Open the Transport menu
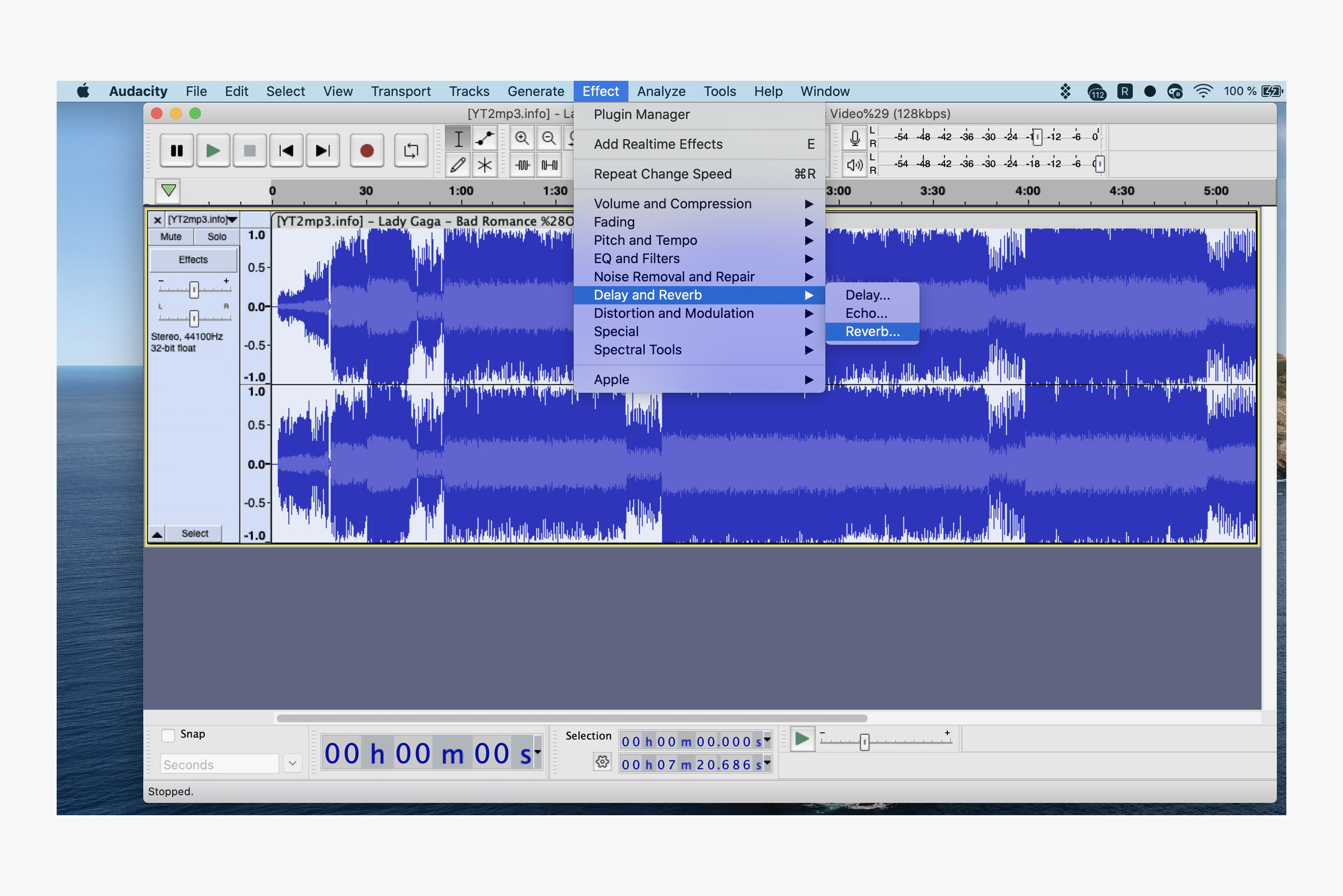This screenshot has width=1343, height=896. 401,92
